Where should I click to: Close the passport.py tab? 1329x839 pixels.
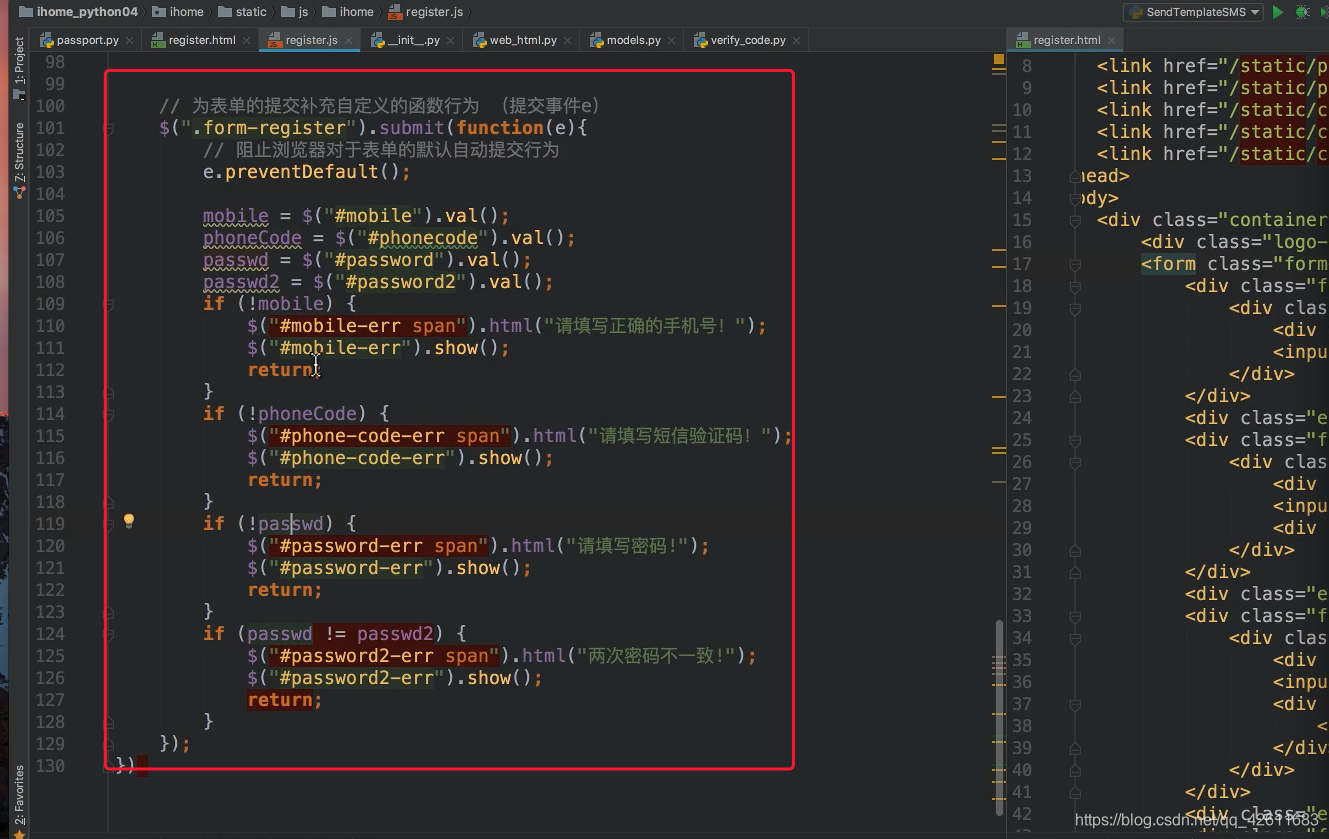[130, 41]
